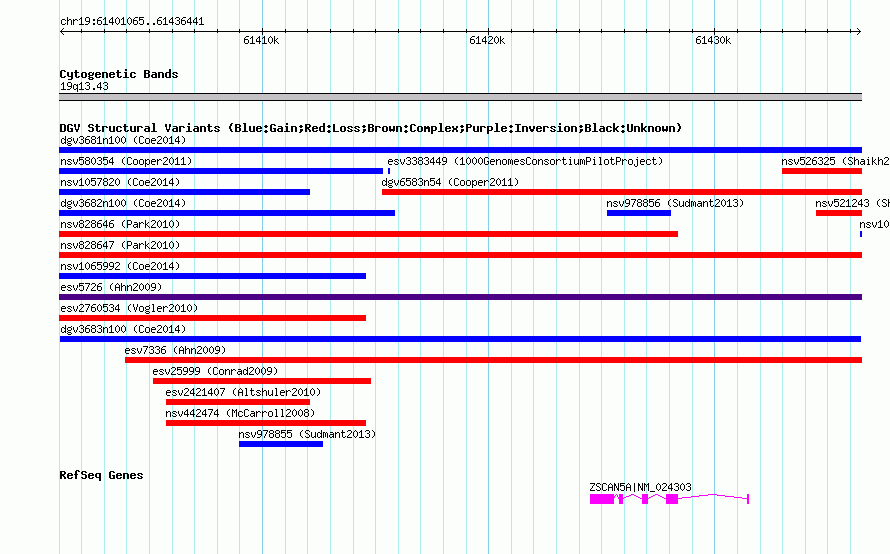890x554 pixels.
Task: Select the blue bar of dgv3682n100
Action: click(227, 213)
